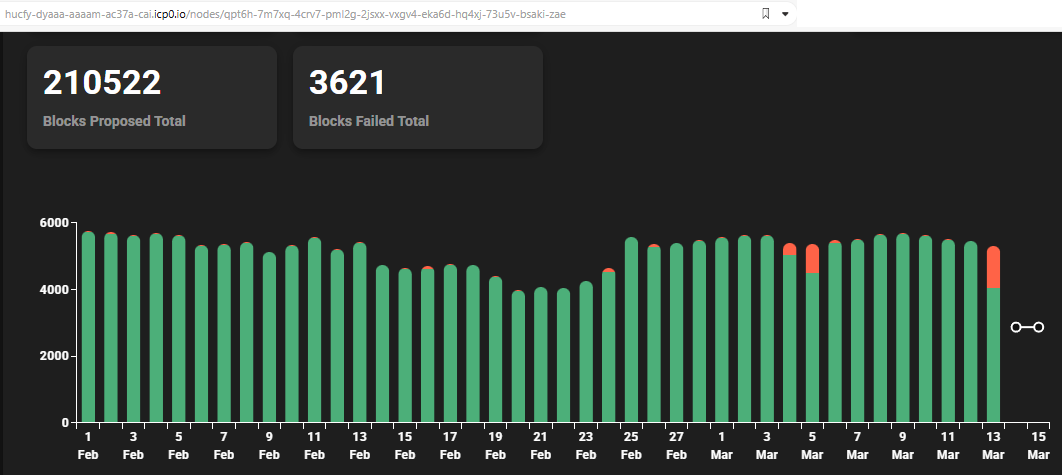Click the green bar for 27 Feb
The image size is (1062, 475).
pos(677,333)
